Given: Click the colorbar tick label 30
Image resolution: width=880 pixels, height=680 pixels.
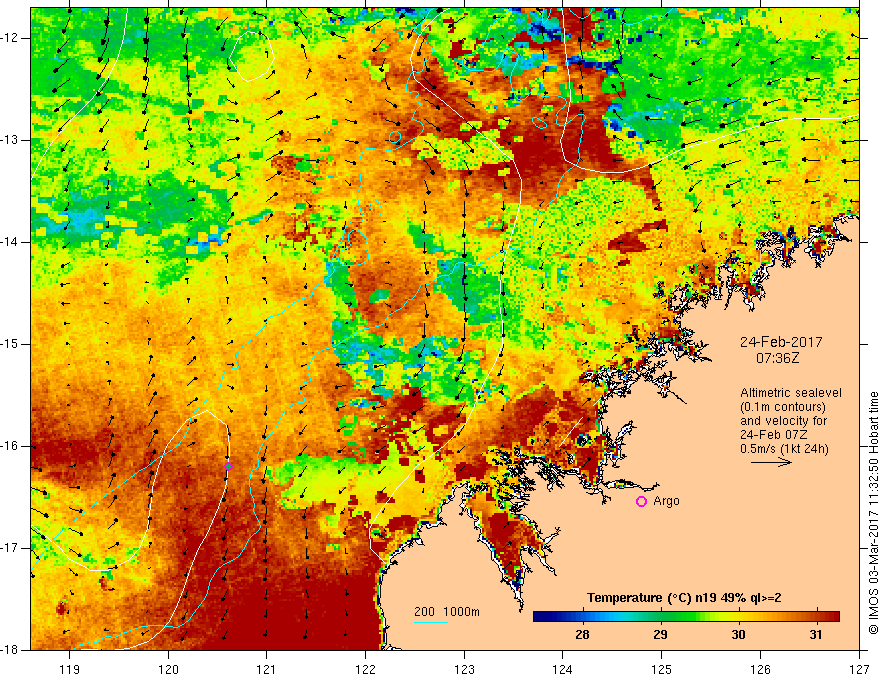Looking at the screenshot, I should coord(739,635).
